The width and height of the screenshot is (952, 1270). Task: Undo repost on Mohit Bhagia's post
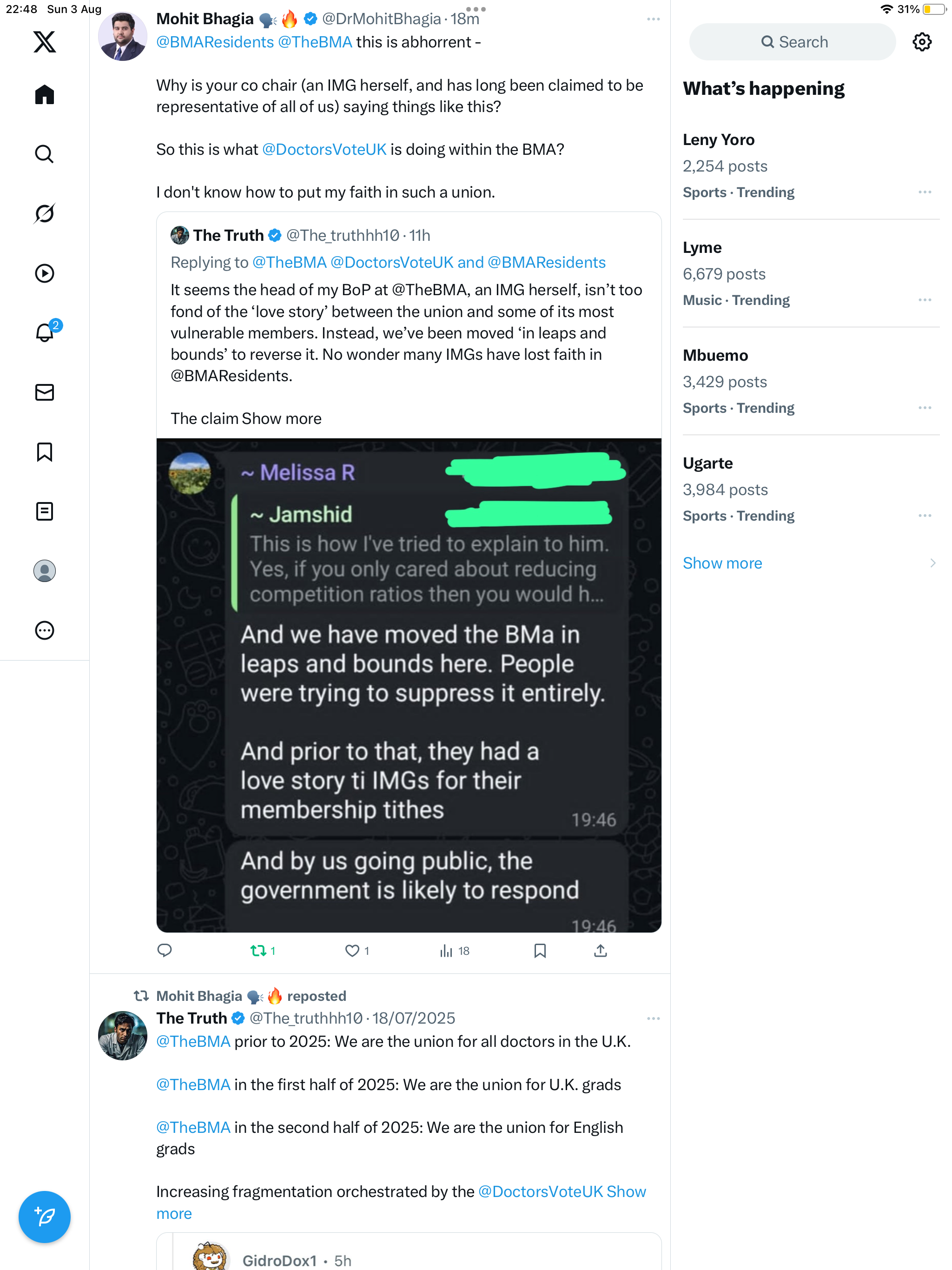pyautogui.click(x=258, y=951)
